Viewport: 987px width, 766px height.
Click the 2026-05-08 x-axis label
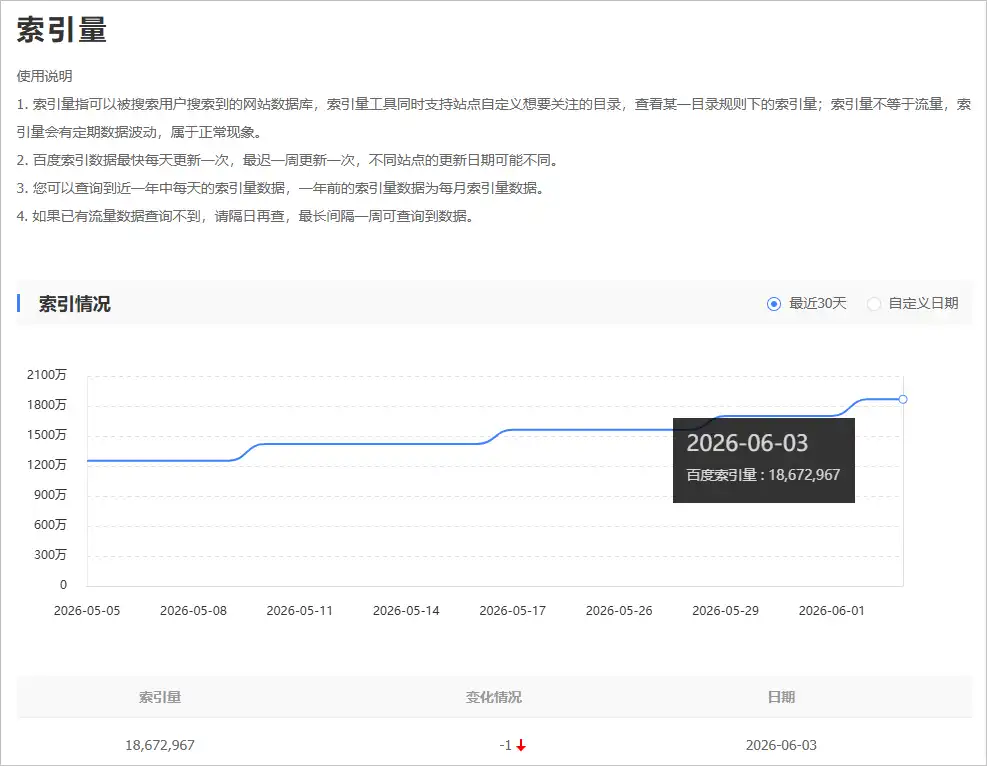click(193, 611)
